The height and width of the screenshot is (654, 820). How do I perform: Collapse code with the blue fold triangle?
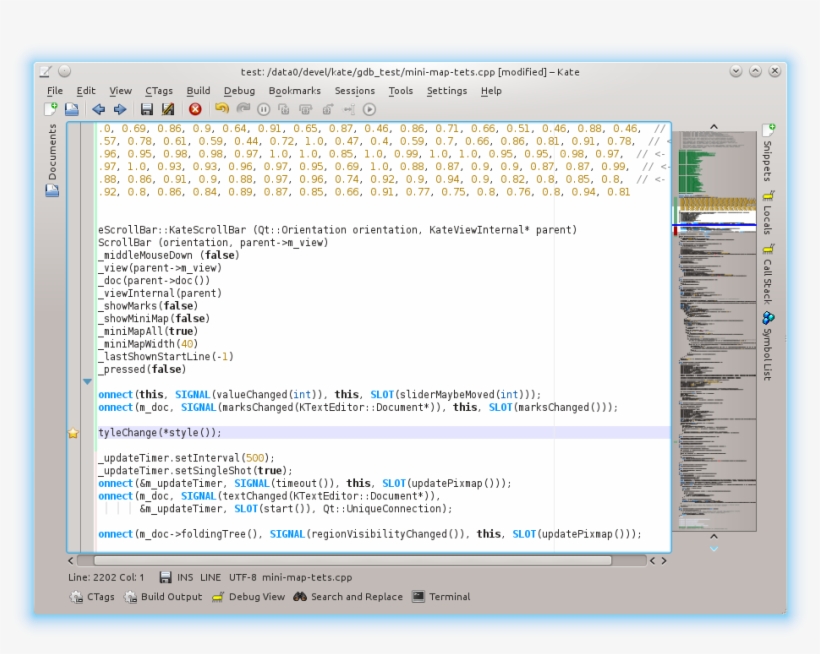pyautogui.click(x=87, y=382)
